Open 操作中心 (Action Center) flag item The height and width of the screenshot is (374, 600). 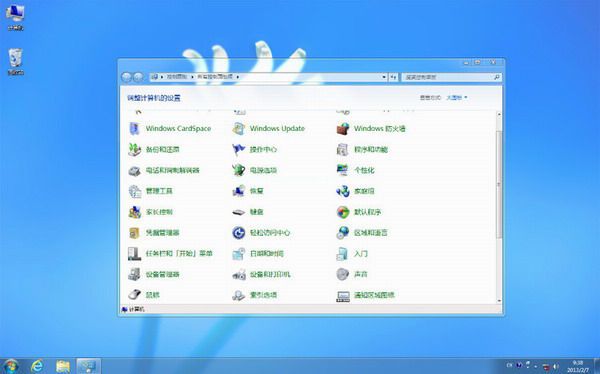254,149
